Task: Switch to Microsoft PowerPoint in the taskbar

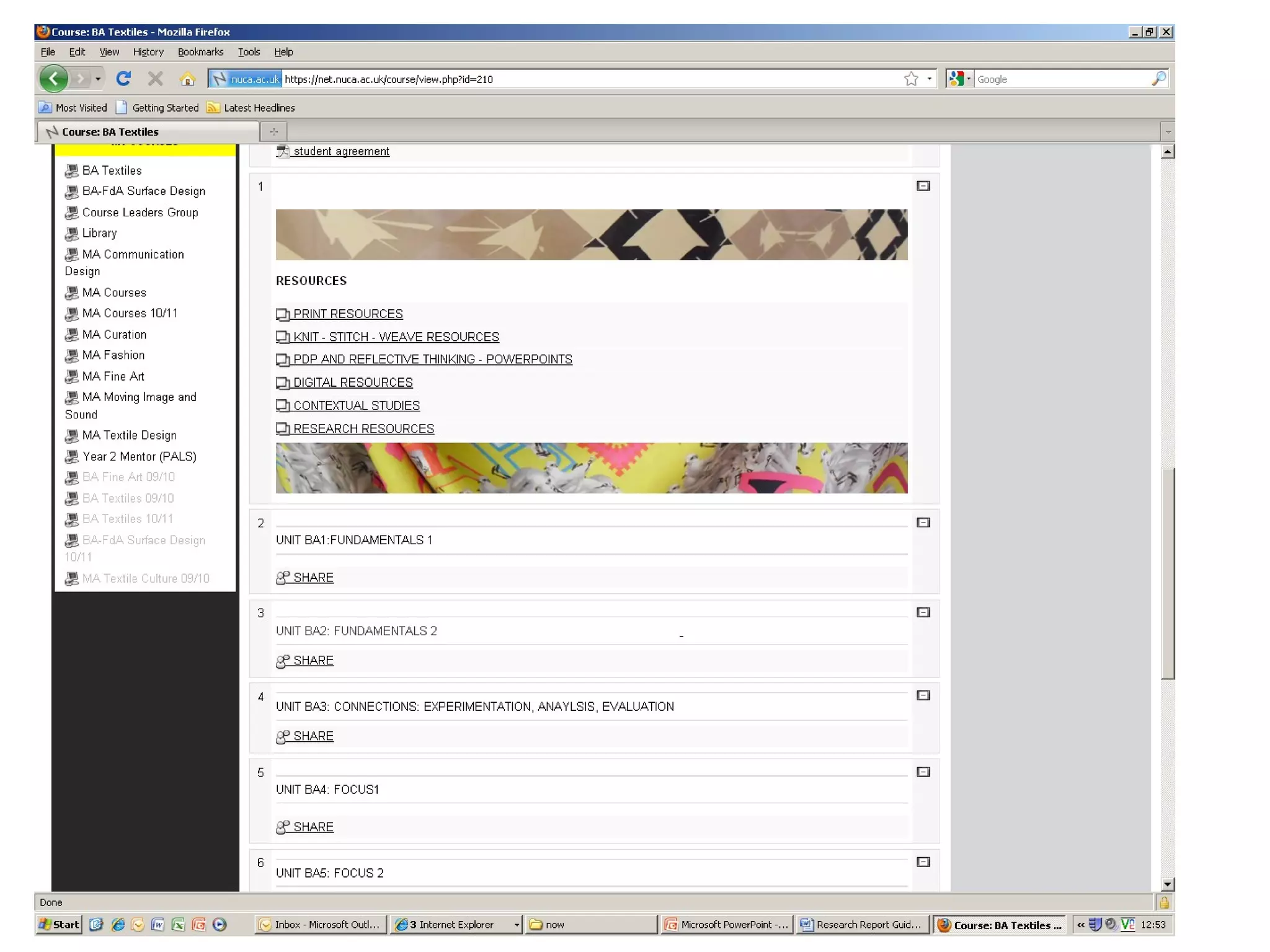Action: [x=727, y=924]
